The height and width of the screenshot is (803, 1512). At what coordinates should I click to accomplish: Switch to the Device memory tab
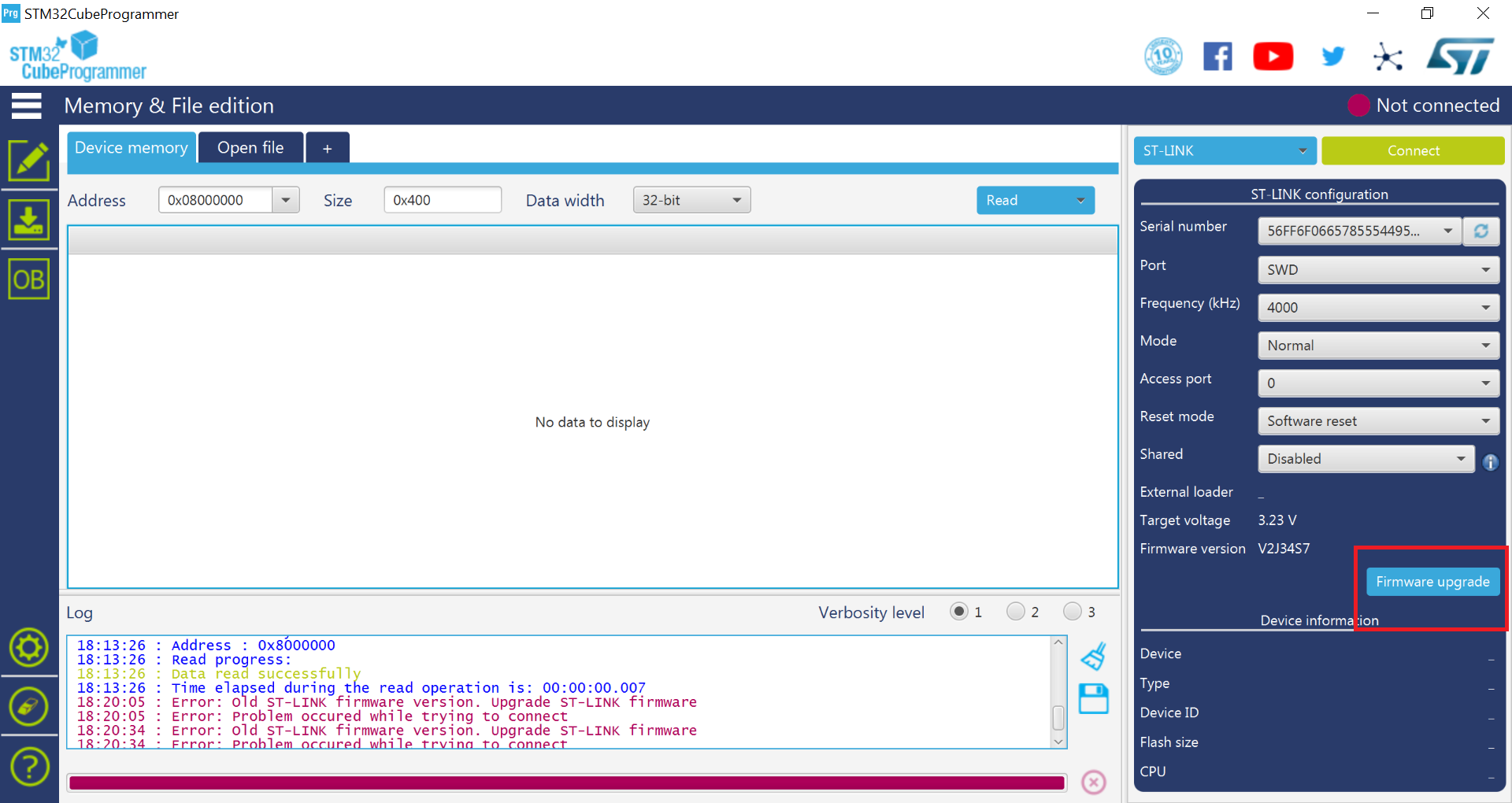coord(132,148)
